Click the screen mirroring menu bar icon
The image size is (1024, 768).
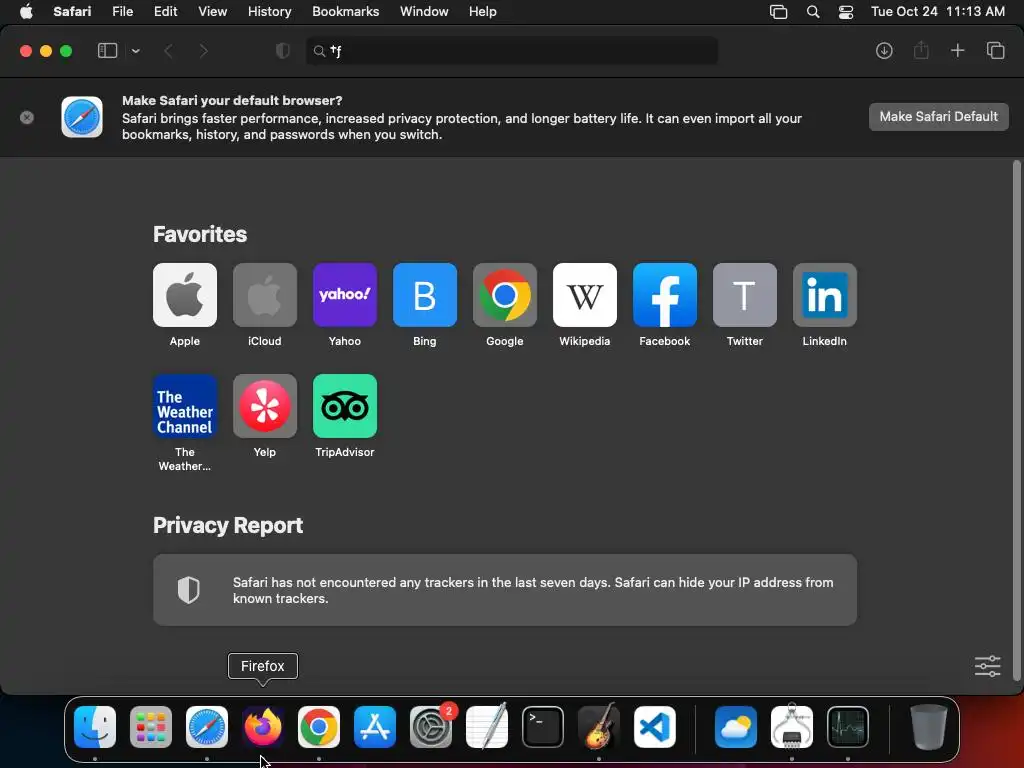click(778, 12)
